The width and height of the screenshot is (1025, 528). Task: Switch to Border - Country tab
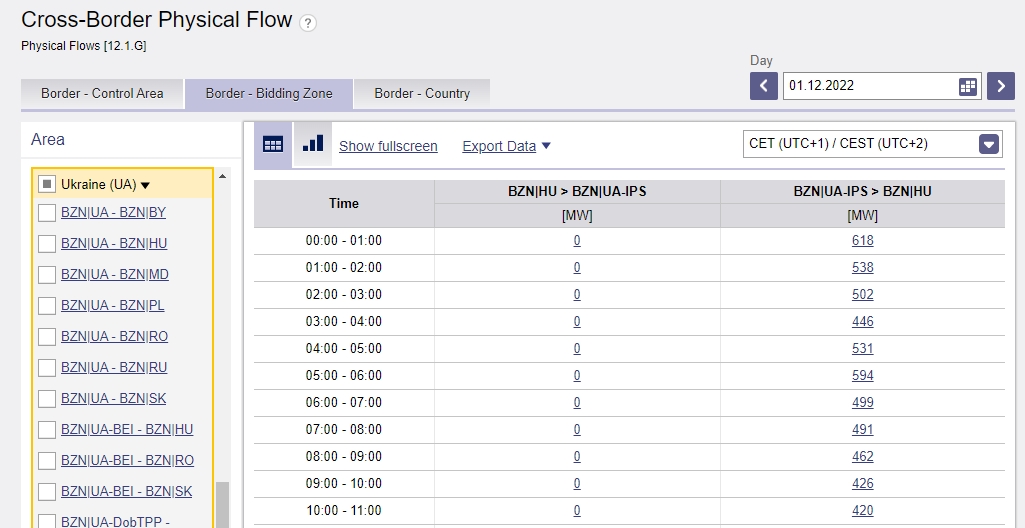click(x=422, y=93)
